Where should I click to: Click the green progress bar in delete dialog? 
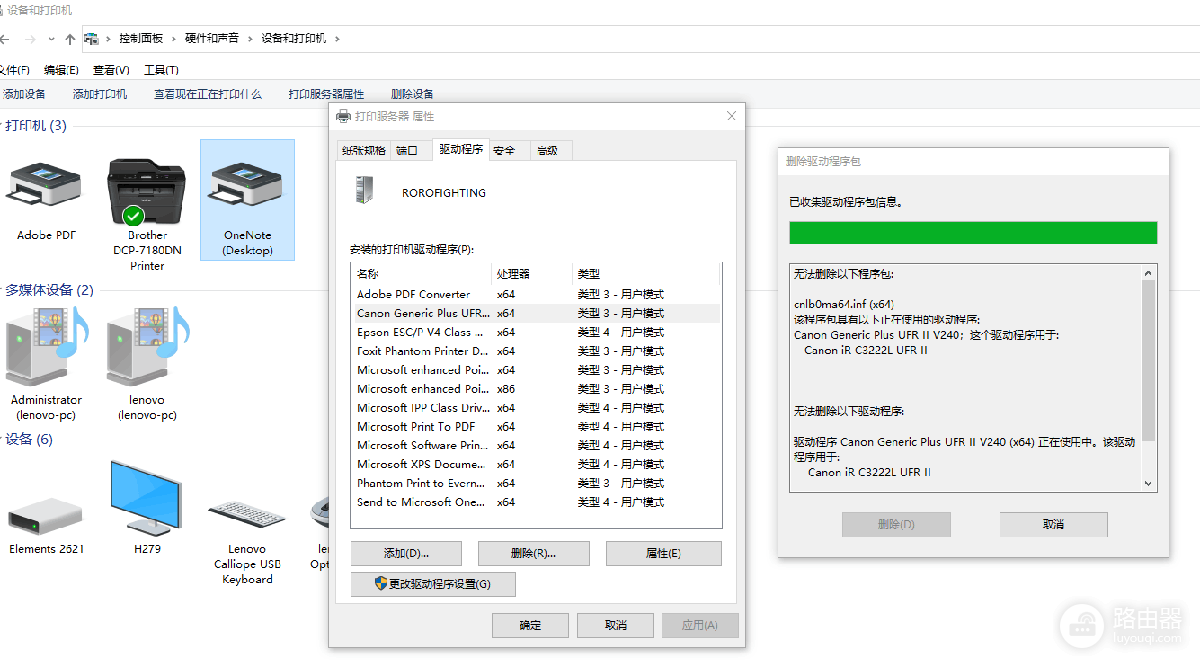pyautogui.click(x=973, y=233)
